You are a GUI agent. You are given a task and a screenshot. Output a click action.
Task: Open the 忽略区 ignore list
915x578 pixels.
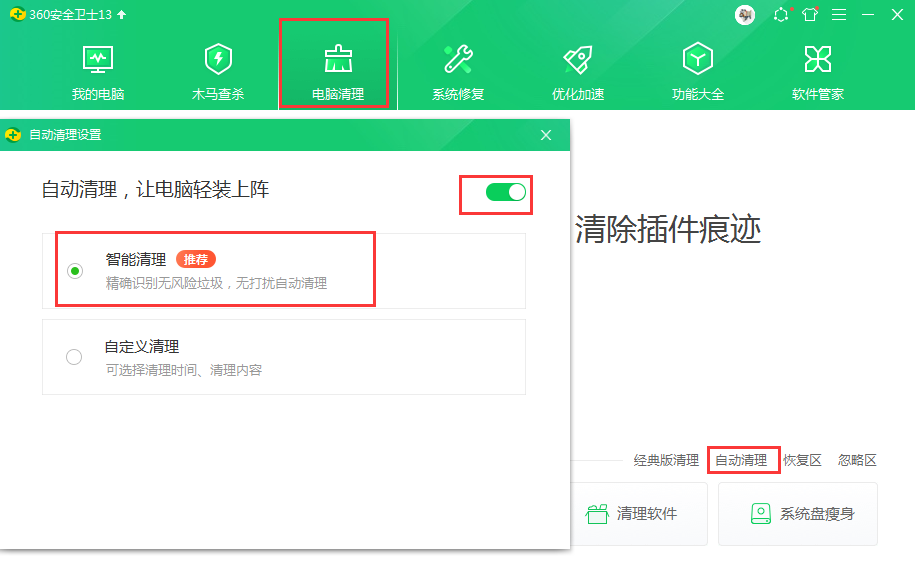[857, 460]
